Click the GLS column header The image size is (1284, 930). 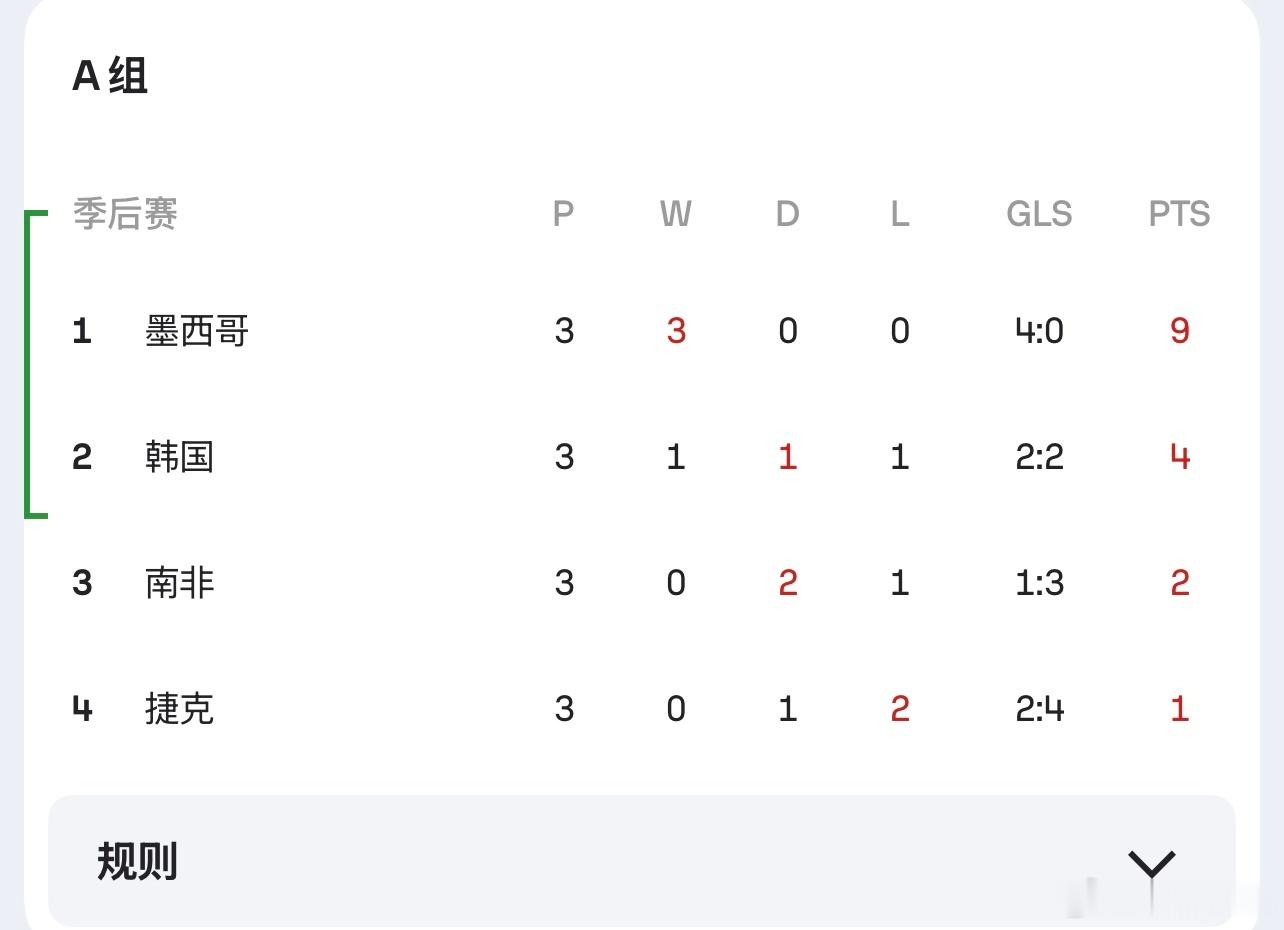pos(1039,214)
